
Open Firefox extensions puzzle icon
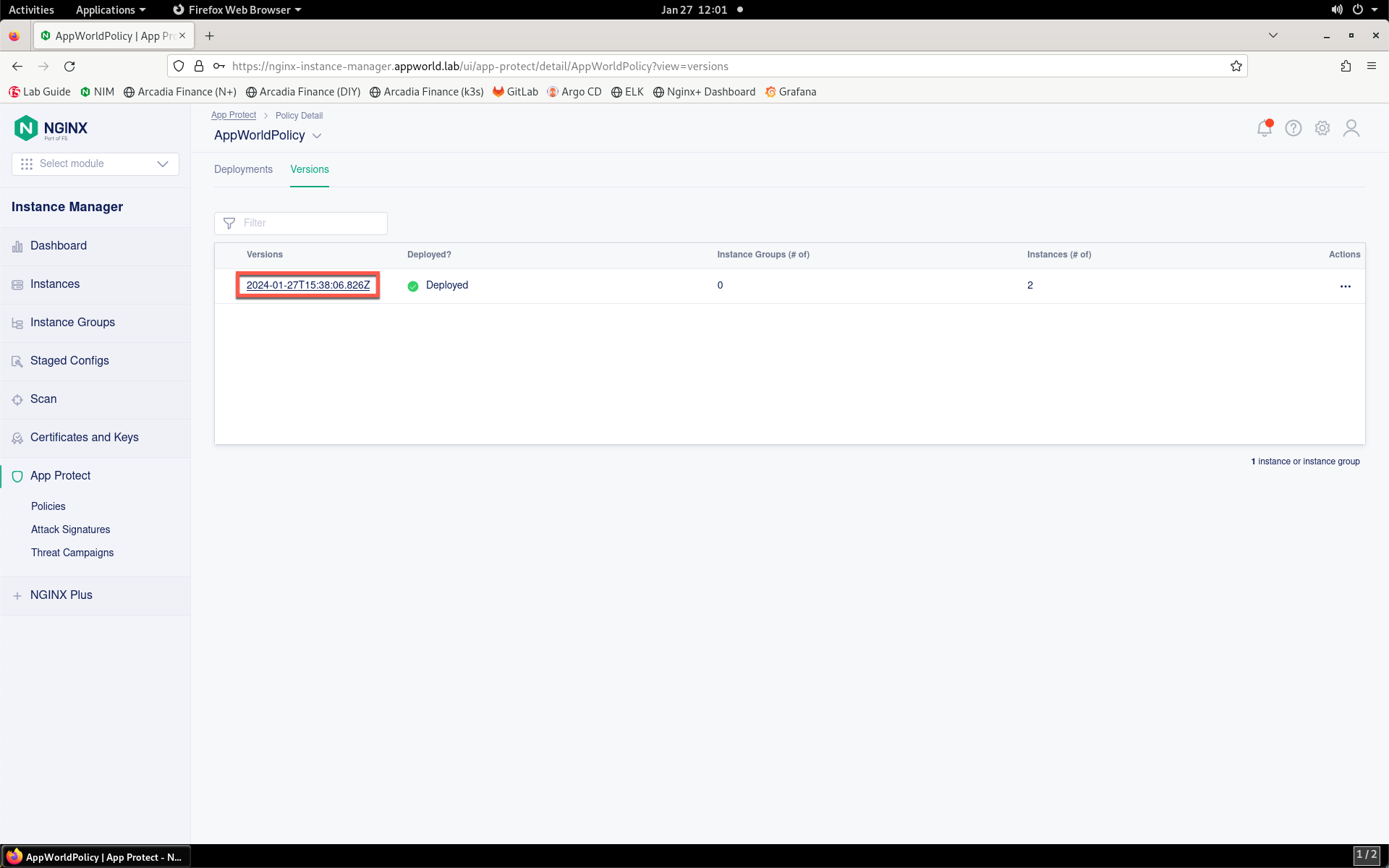point(1346,66)
